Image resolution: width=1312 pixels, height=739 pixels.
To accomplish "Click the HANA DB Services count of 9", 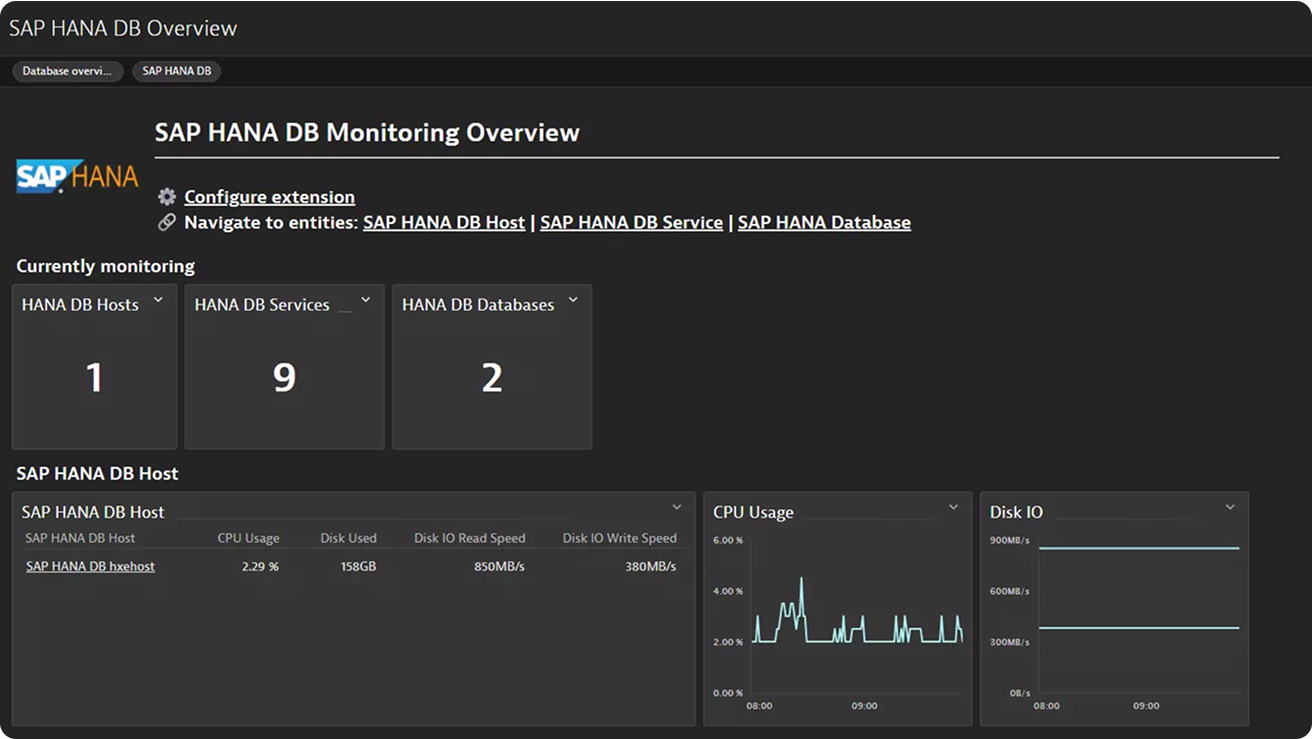I will click(284, 377).
